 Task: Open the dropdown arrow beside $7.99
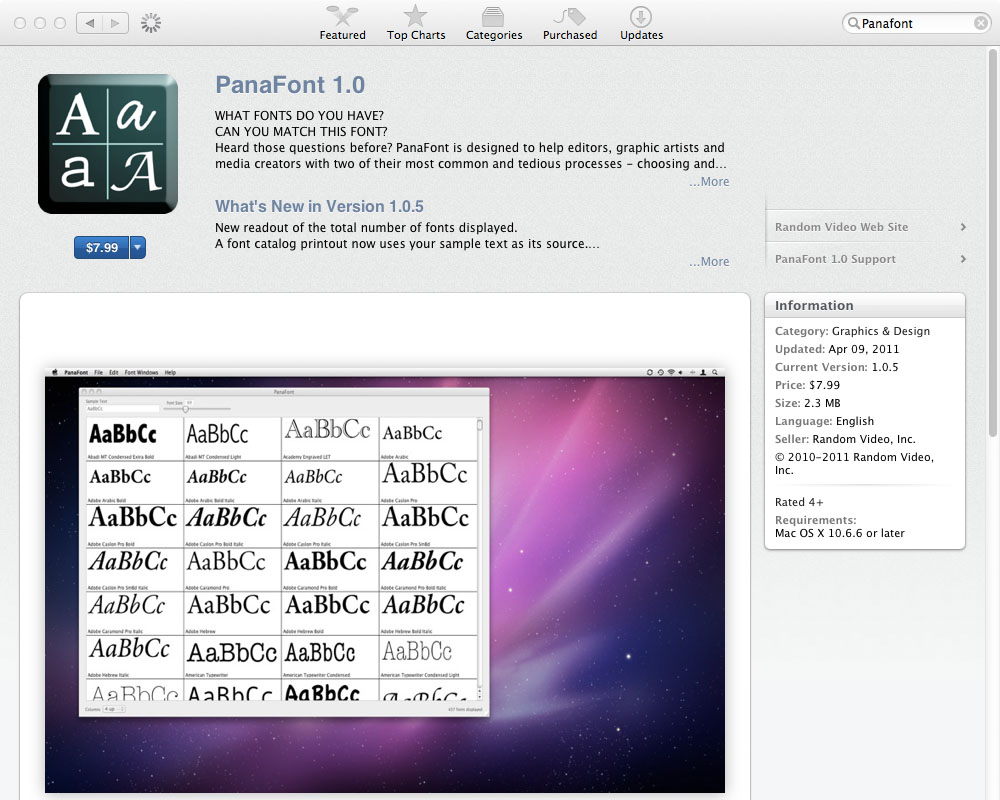(x=138, y=248)
